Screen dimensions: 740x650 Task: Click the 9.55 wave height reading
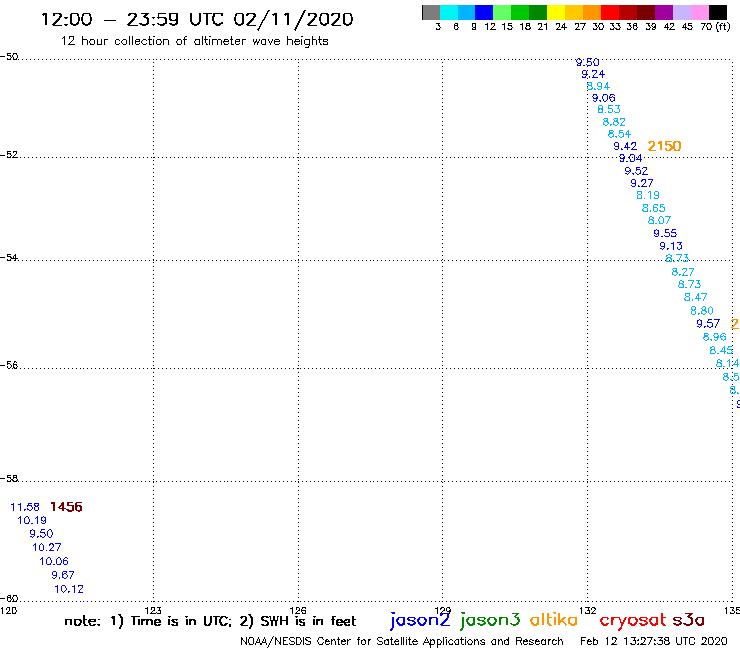coord(665,233)
